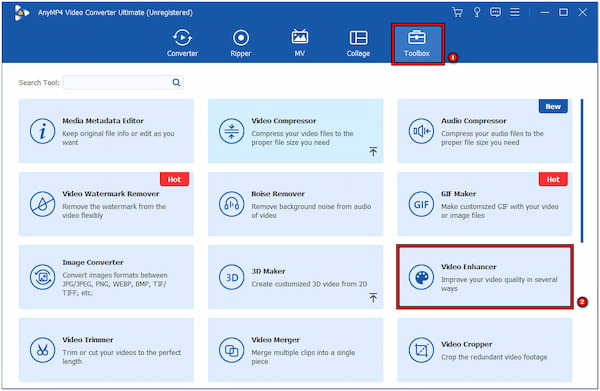
Task: Open Video Merger by its title
Action: coord(276,340)
